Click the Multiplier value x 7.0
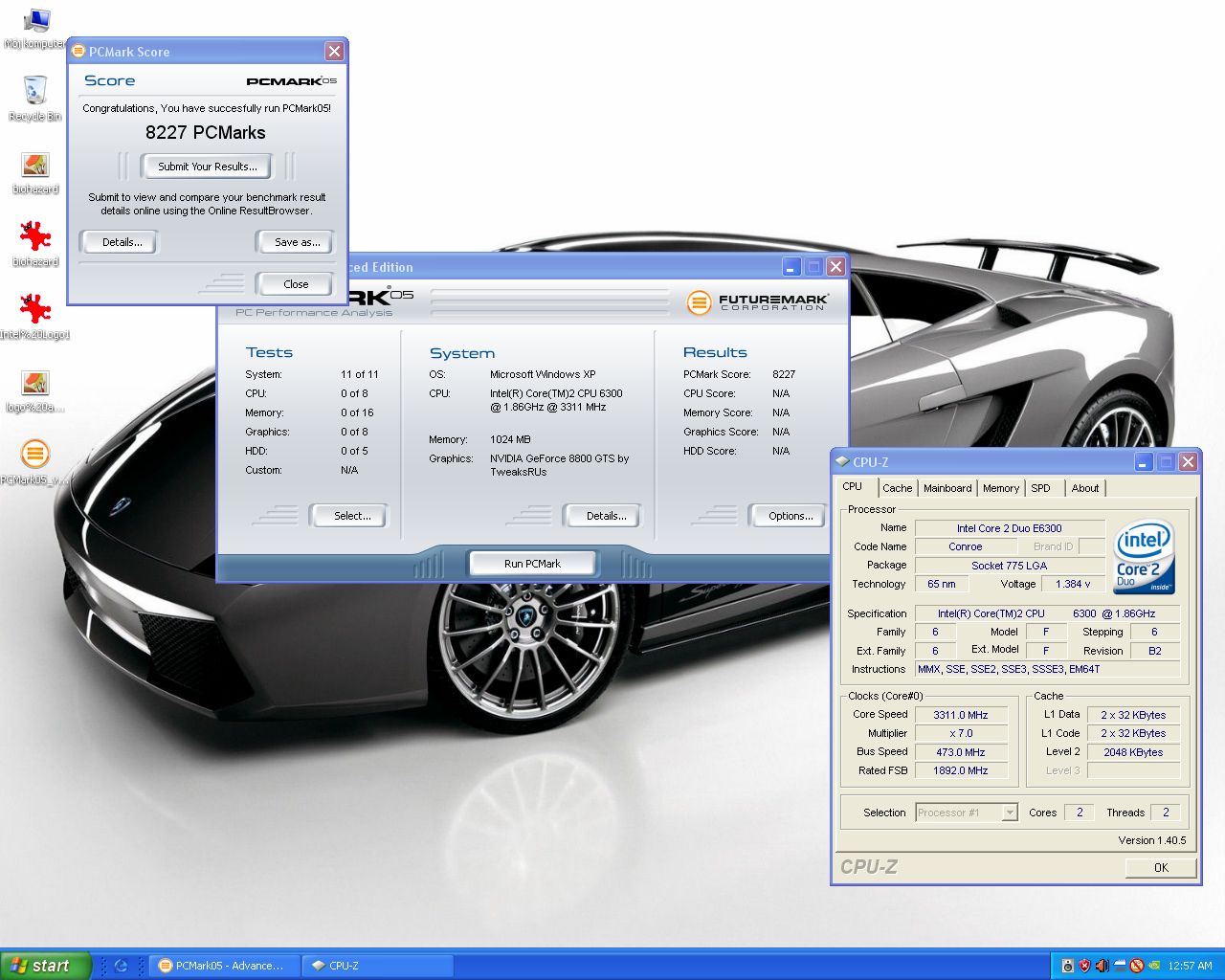1225x980 pixels. click(x=961, y=733)
